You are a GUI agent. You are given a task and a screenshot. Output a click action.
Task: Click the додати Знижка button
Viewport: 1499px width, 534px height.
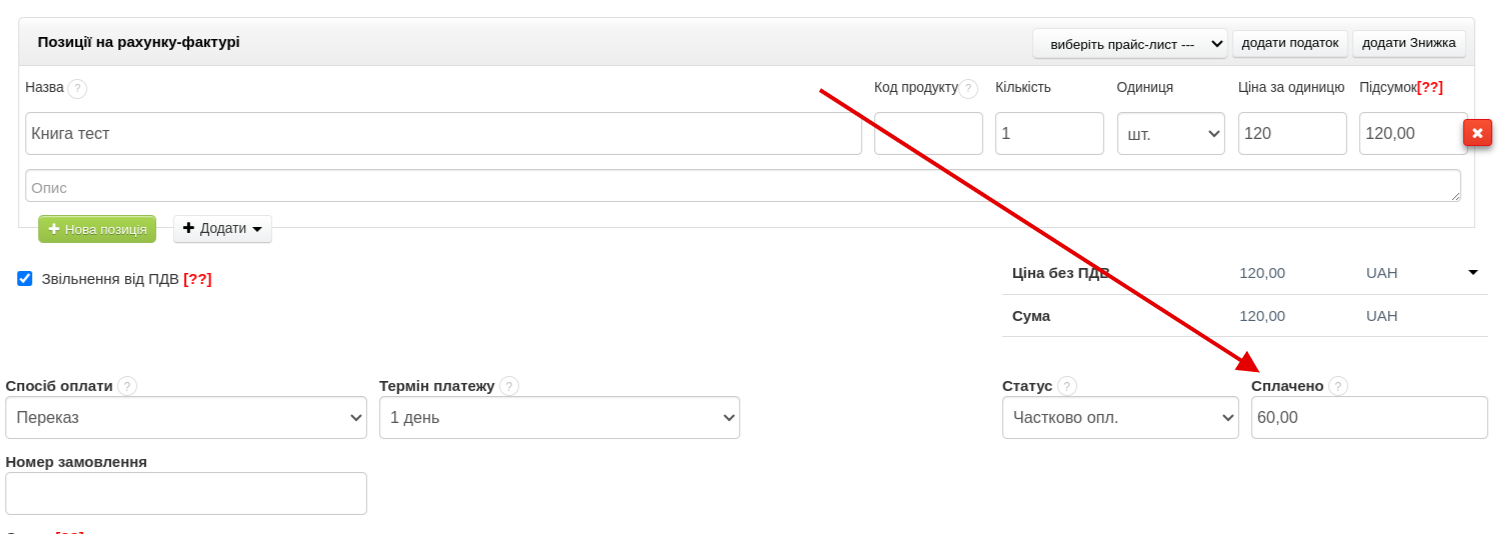[x=1408, y=44]
